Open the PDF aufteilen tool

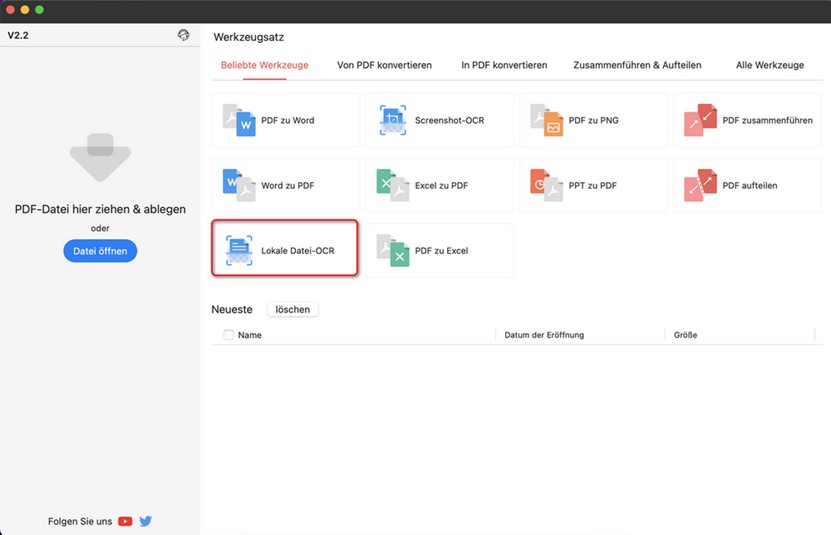point(747,185)
